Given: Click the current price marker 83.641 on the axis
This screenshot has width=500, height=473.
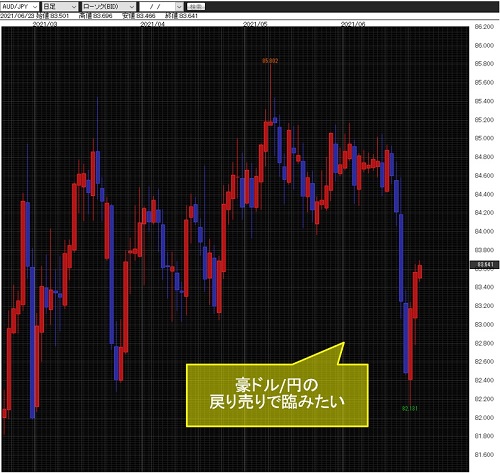Looking at the screenshot, I should click(x=485, y=265).
